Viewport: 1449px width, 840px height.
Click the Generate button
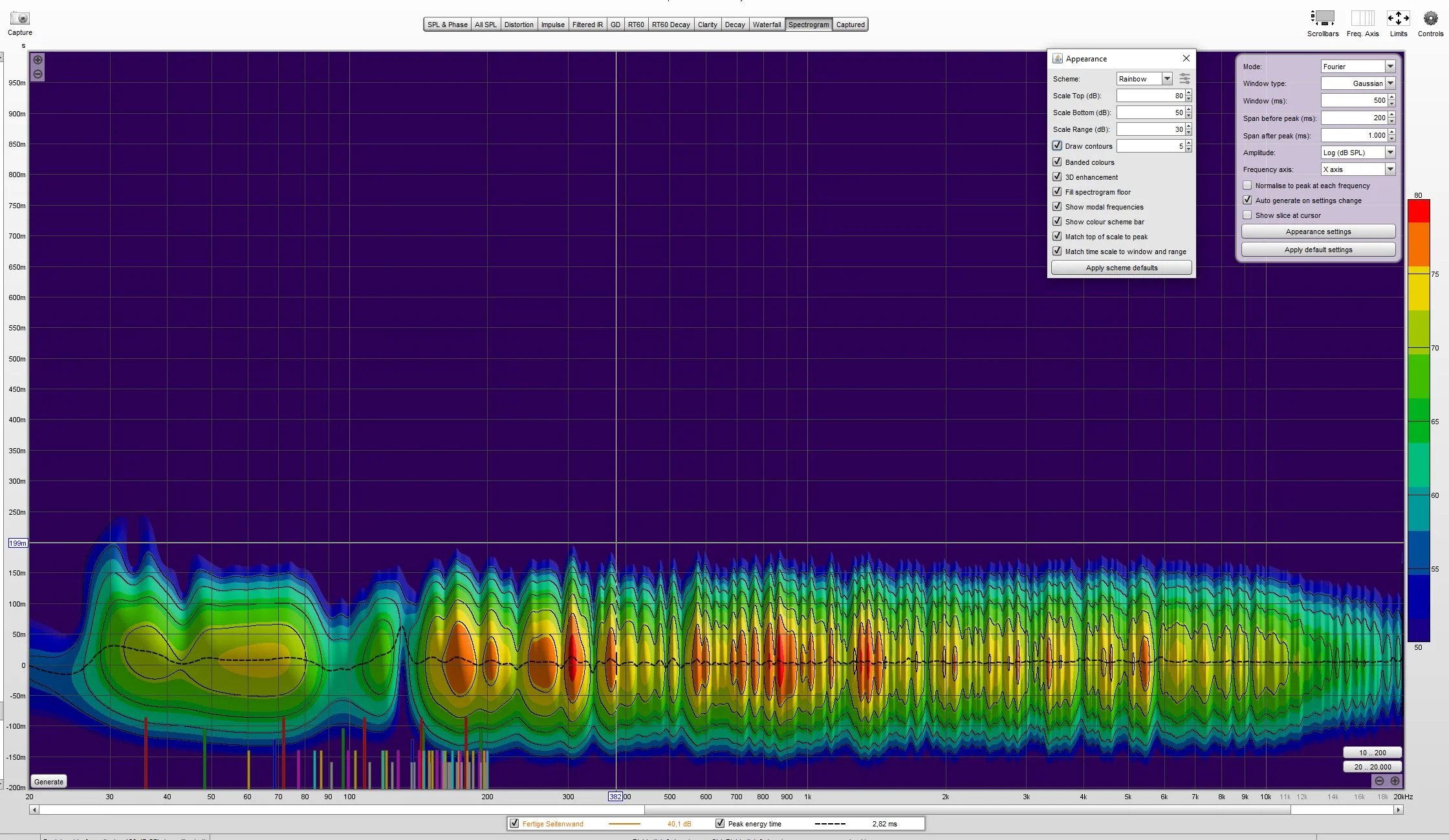click(49, 782)
